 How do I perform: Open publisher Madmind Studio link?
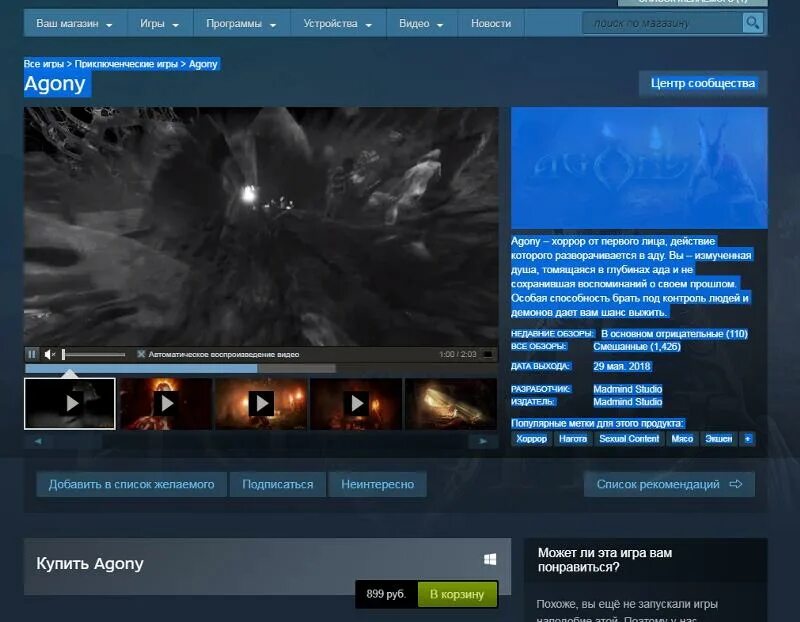coord(628,402)
